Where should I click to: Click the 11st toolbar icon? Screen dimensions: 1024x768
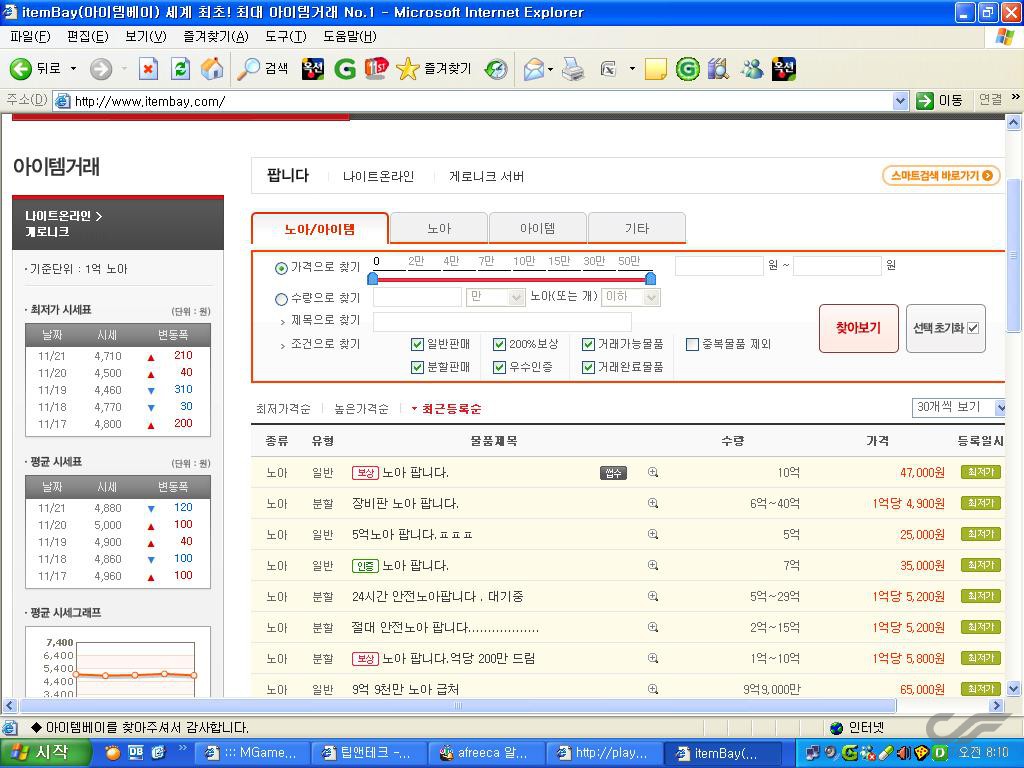click(376, 68)
